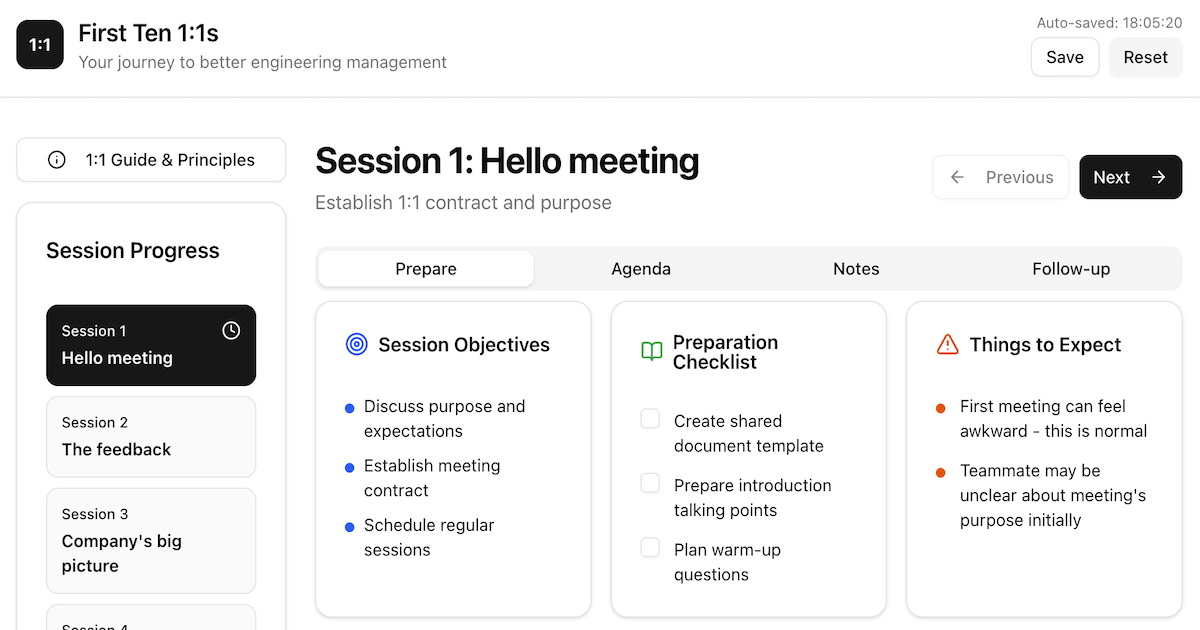Open the Notes tab
Viewport: 1200px width, 630px height.
[x=856, y=269]
